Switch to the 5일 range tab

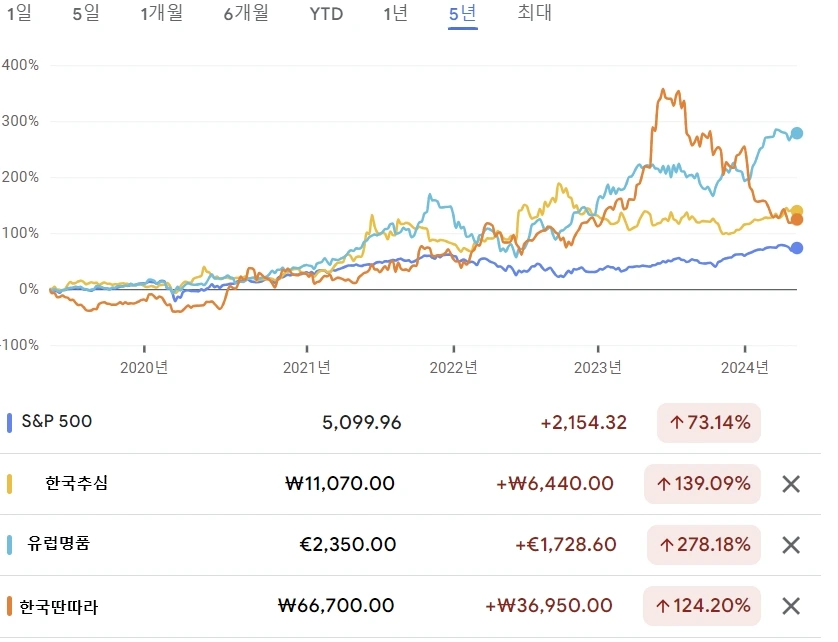pyautogui.click(x=86, y=13)
